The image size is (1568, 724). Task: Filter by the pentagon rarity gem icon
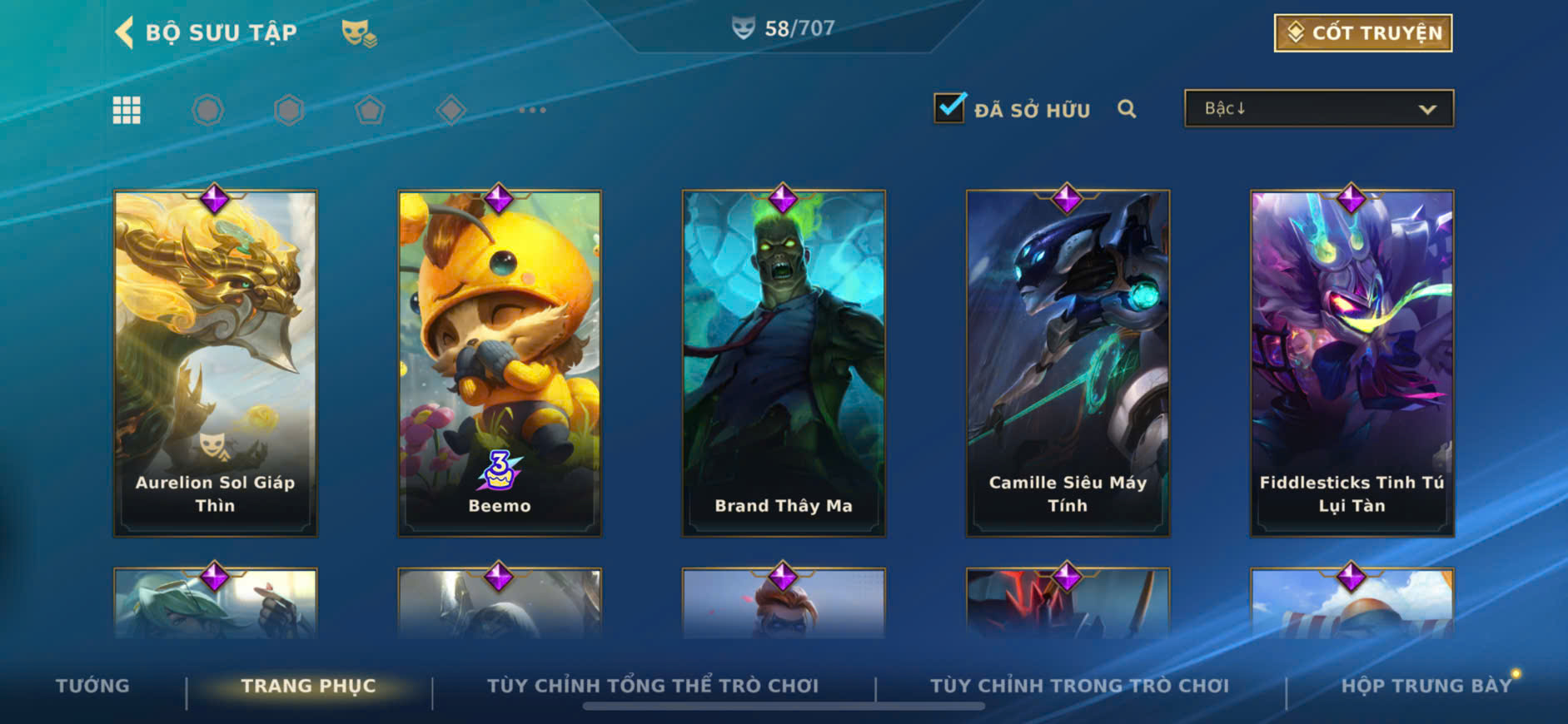[370, 110]
